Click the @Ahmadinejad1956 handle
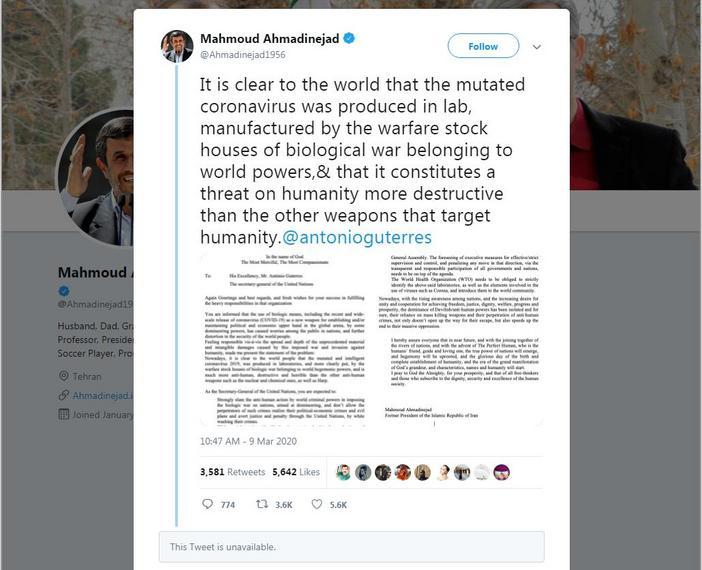Viewport: 702px width, 570px height. [243, 56]
